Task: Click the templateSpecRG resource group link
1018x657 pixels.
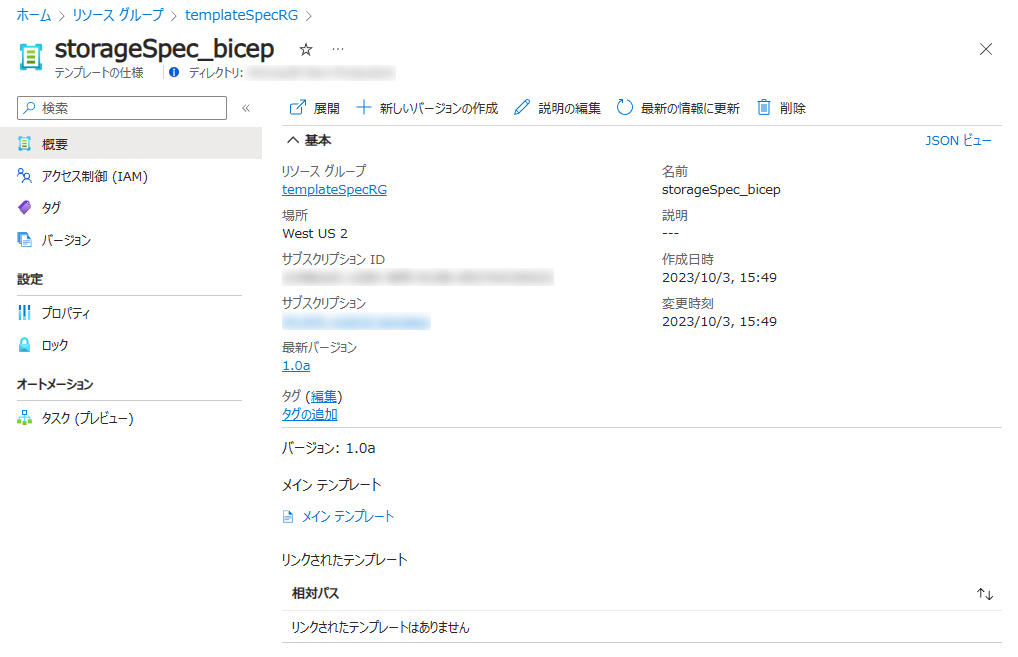Action: [334, 189]
